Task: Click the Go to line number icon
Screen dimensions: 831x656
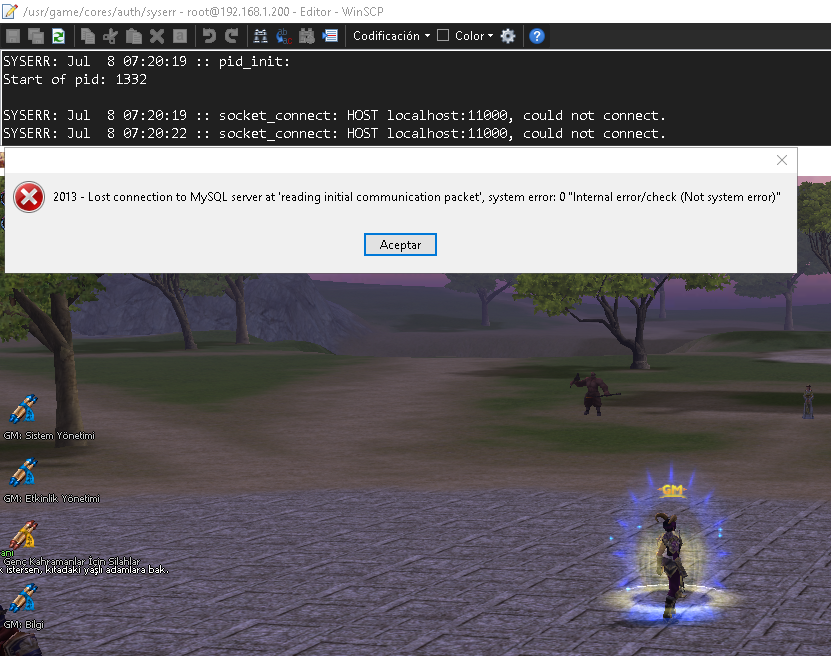Action: click(x=330, y=36)
